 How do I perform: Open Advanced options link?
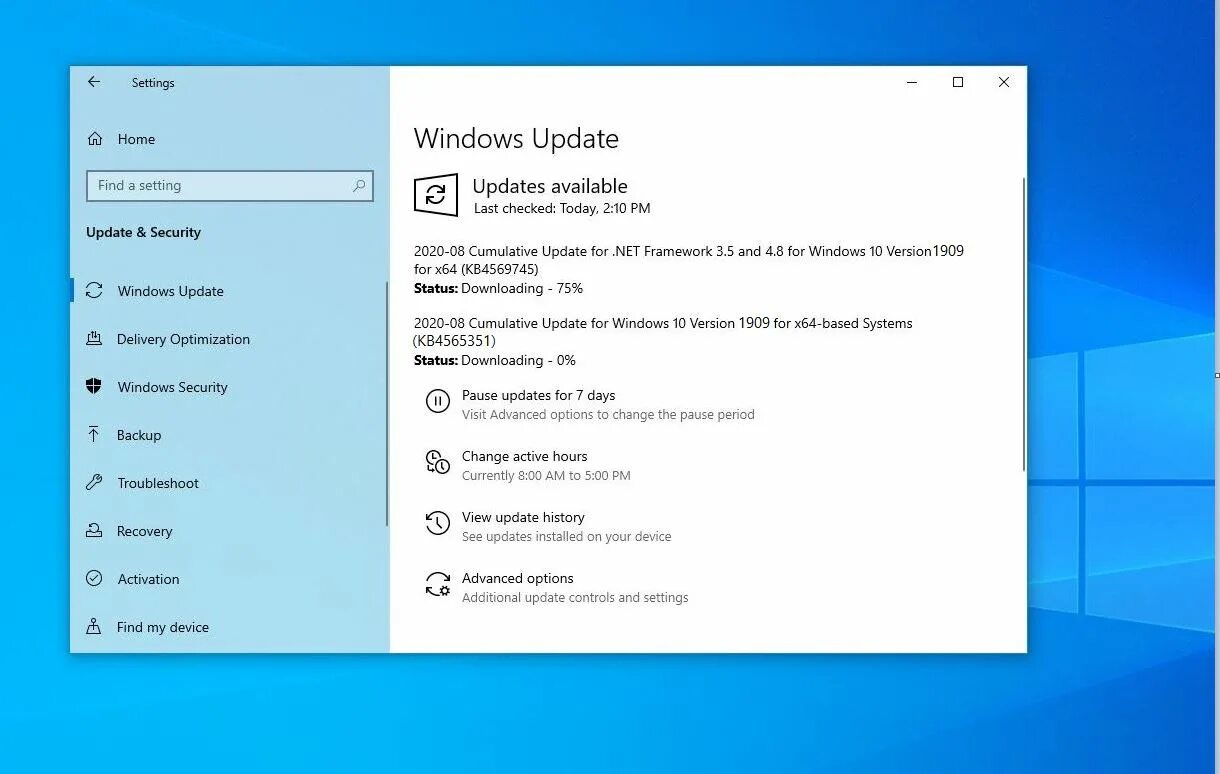pyautogui.click(x=517, y=578)
